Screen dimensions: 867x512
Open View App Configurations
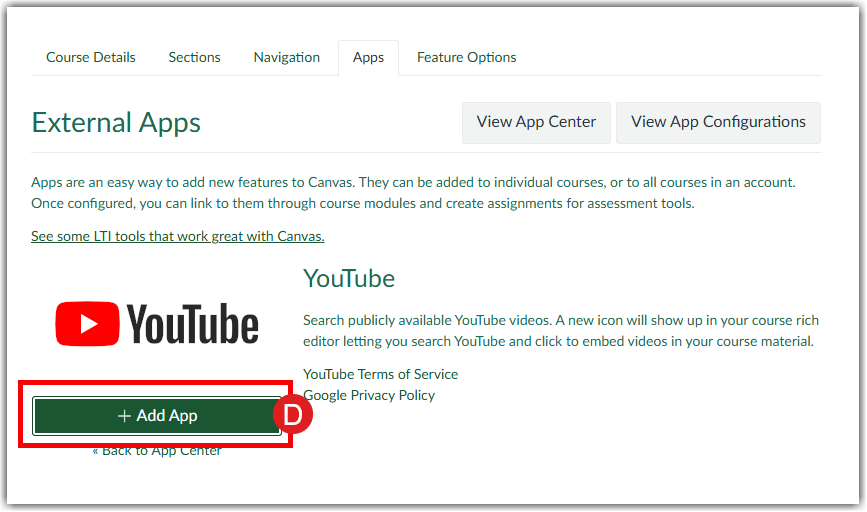pyautogui.click(x=718, y=122)
